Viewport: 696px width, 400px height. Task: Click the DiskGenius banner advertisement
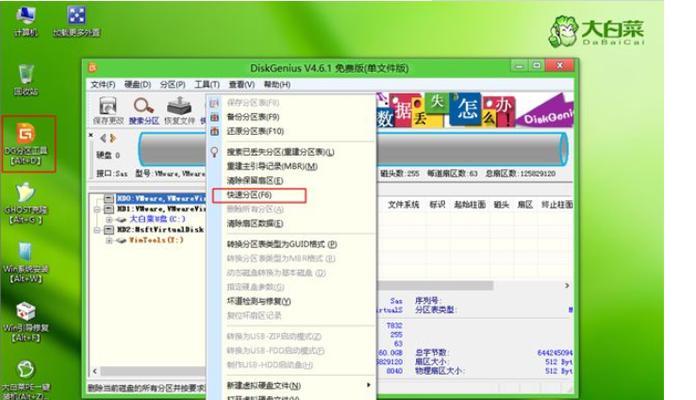click(475, 111)
